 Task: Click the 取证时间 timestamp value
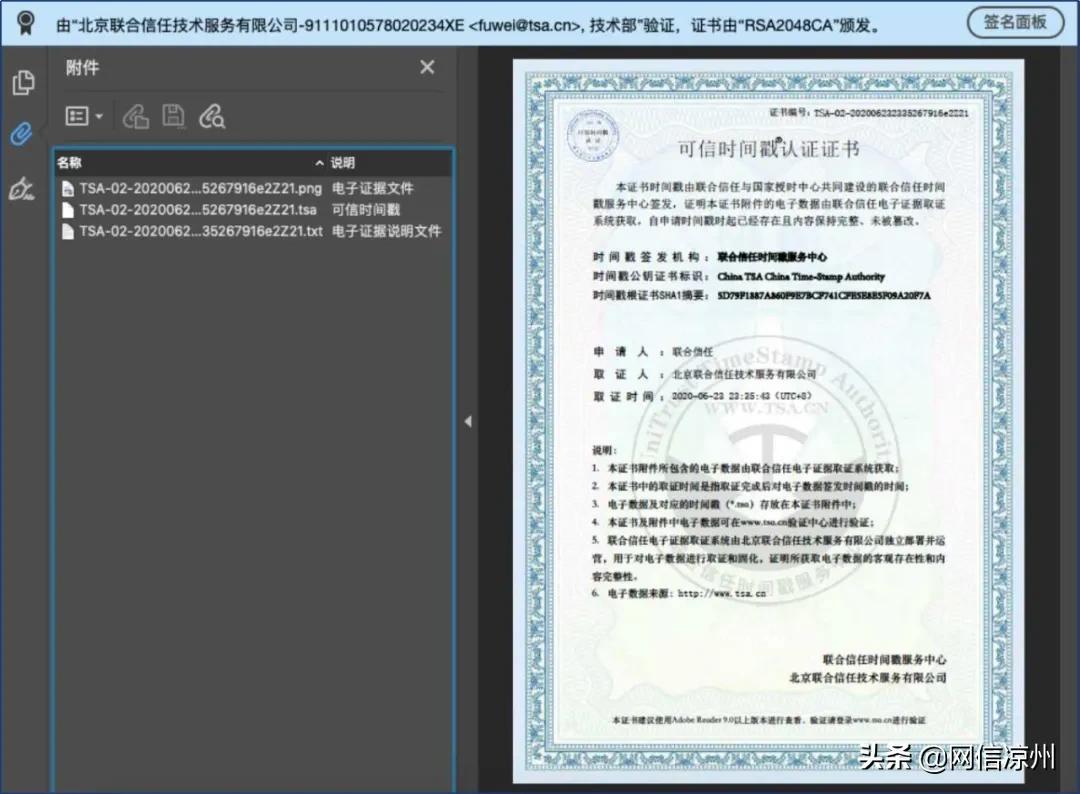pos(742,396)
